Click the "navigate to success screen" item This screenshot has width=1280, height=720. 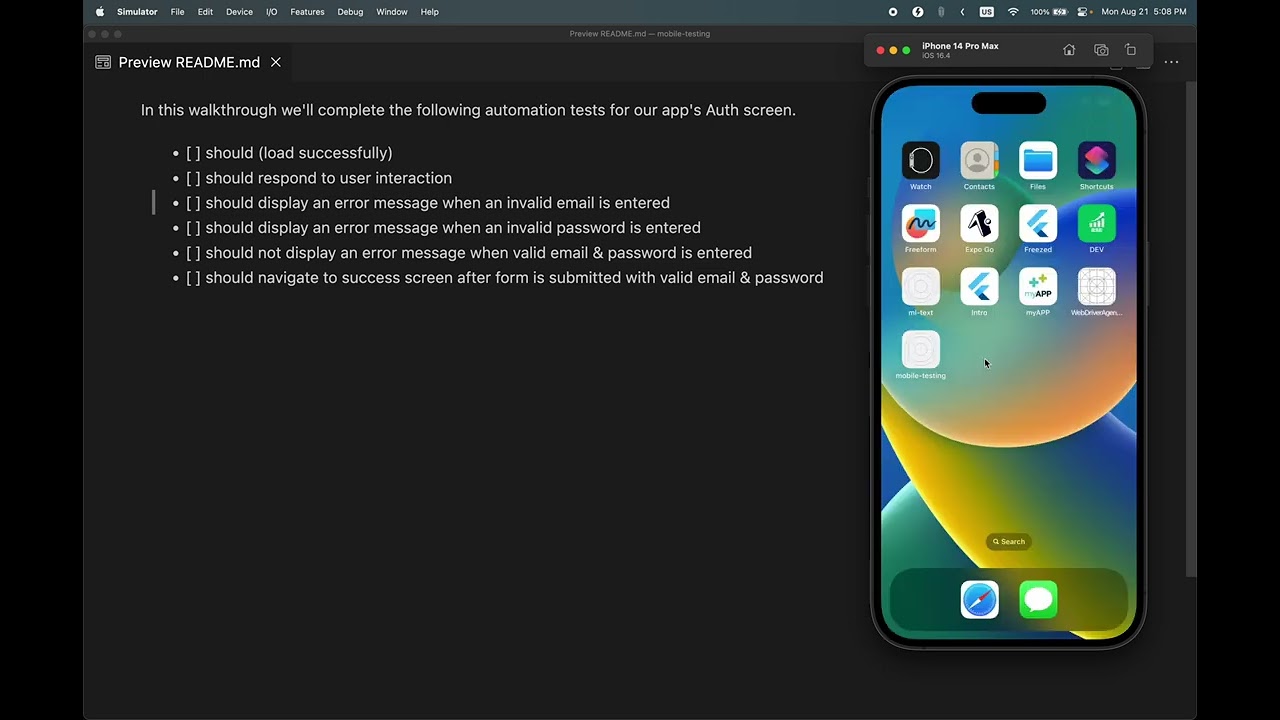505,278
